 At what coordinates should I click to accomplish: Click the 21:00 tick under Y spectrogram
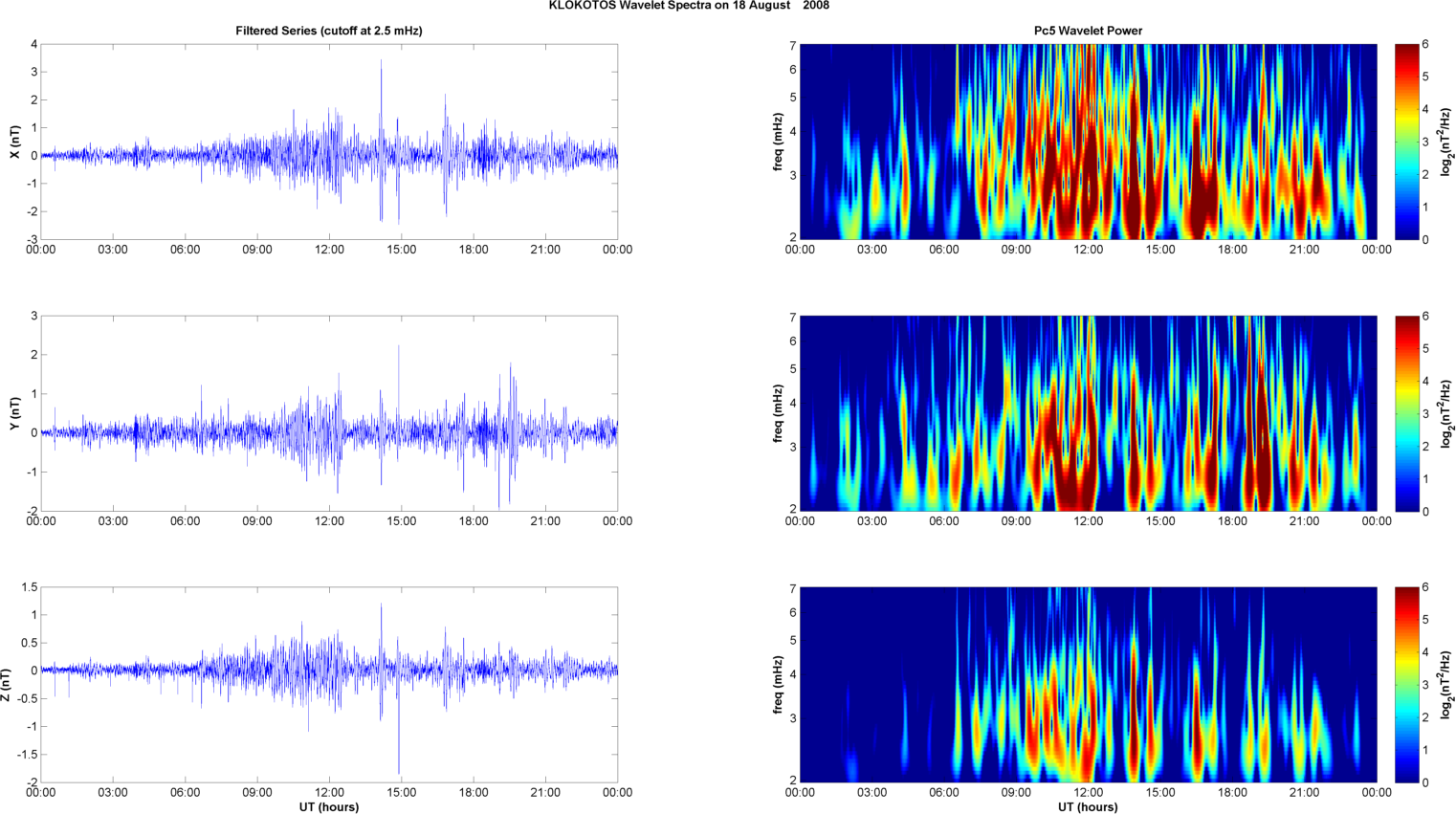[x=1304, y=521]
